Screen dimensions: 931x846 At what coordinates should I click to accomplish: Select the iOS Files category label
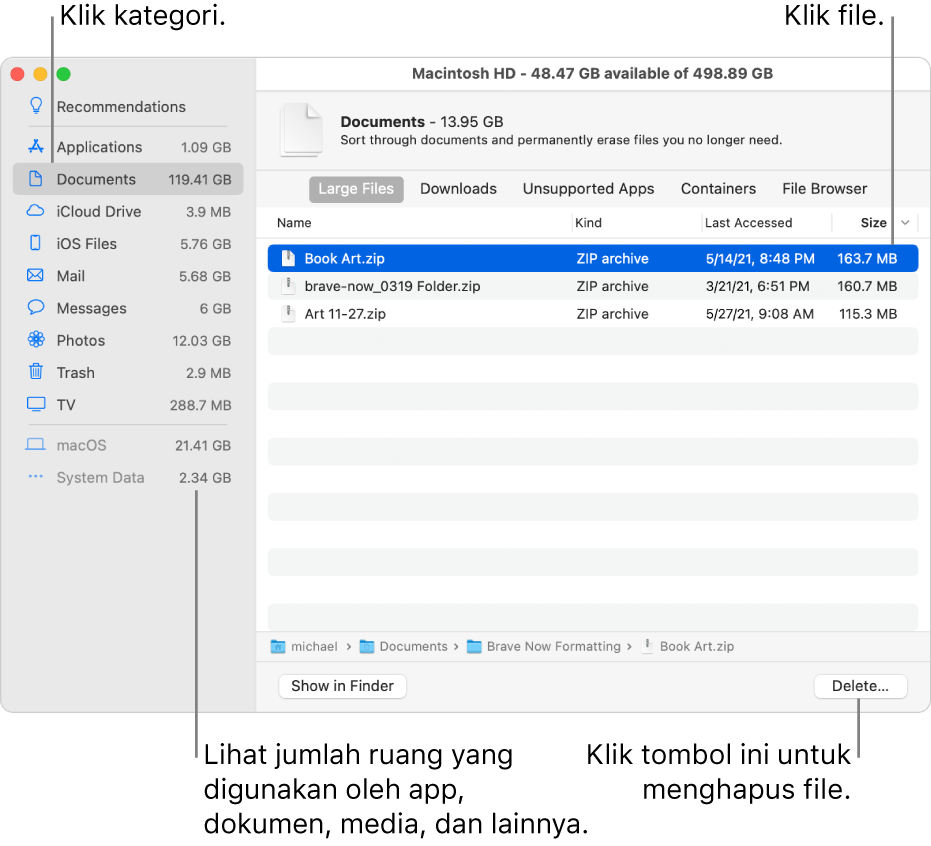coord(87,243)
